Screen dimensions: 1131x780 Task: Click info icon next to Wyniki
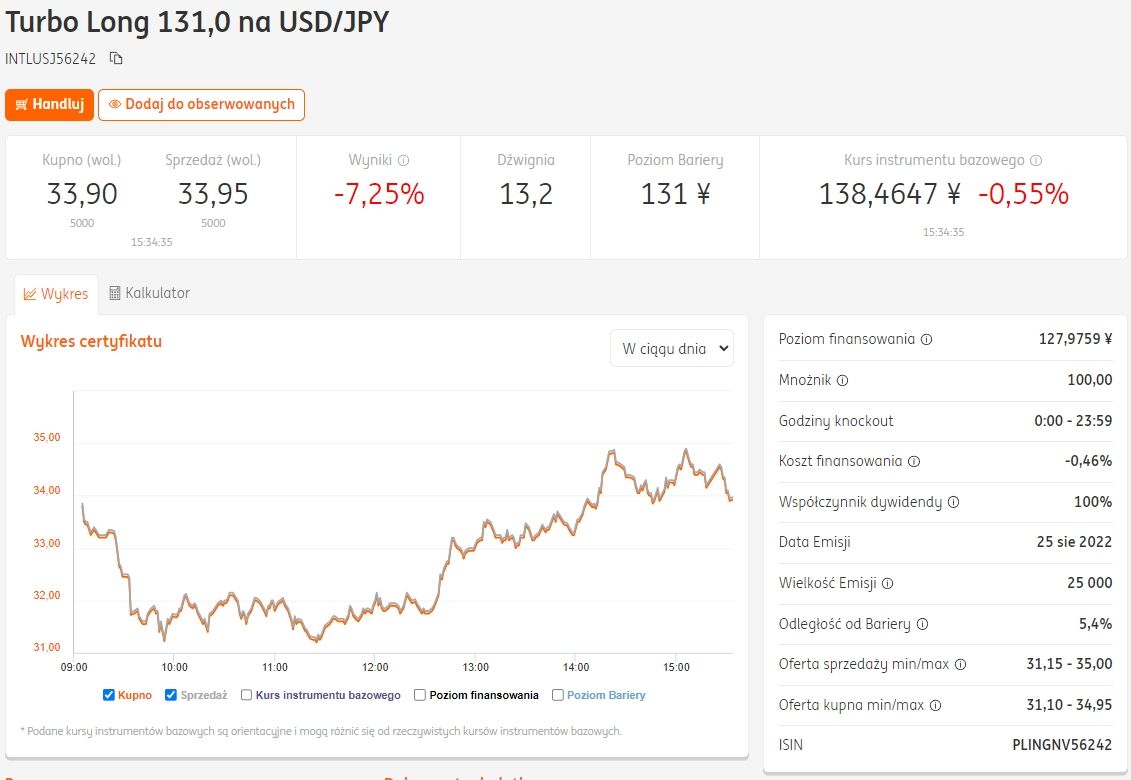tap(404, 160)
